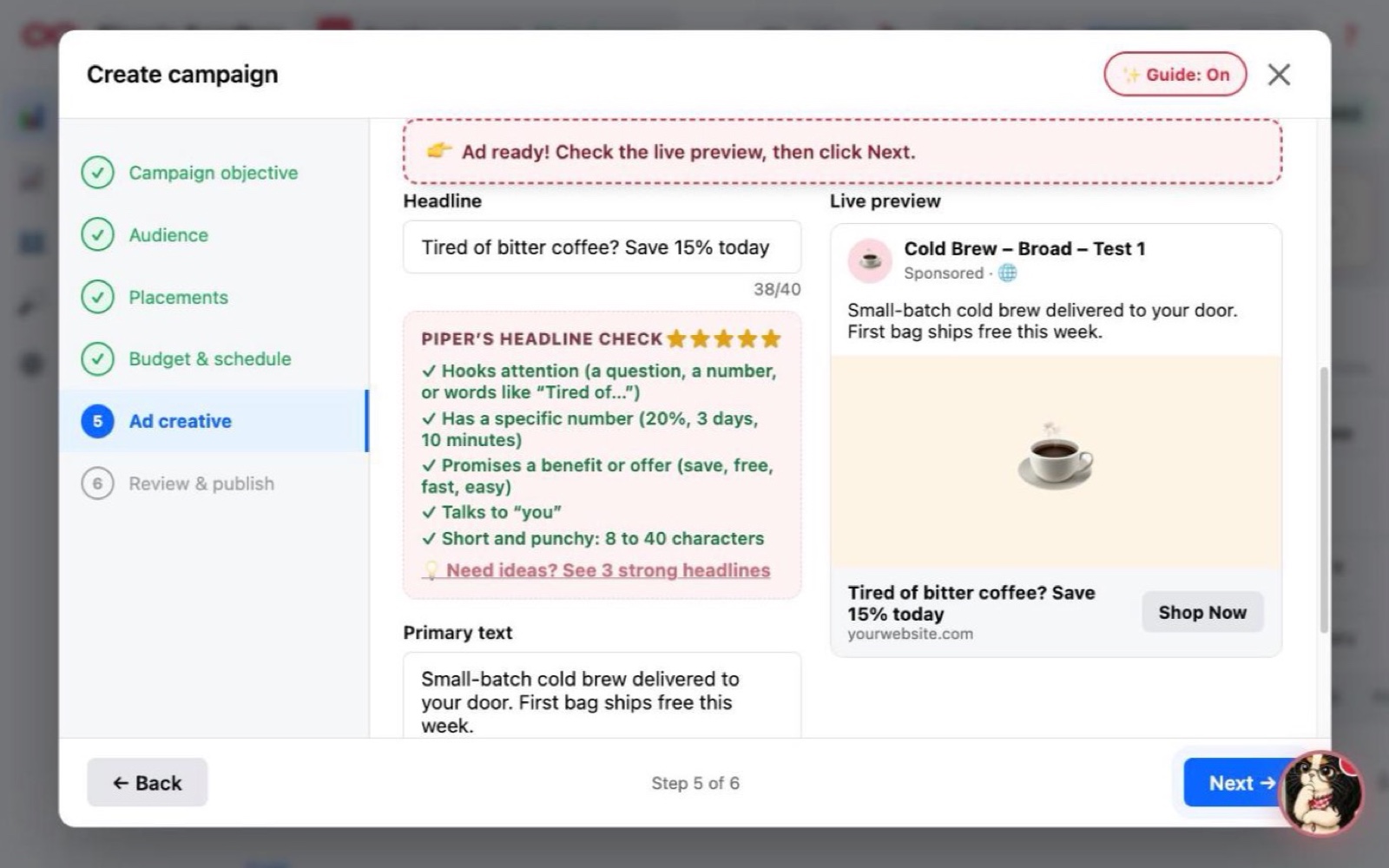Click the Placements step checkmark icon
Image resolution: width=1389 pixels, height=868 pixels.
tap(97, 297)
